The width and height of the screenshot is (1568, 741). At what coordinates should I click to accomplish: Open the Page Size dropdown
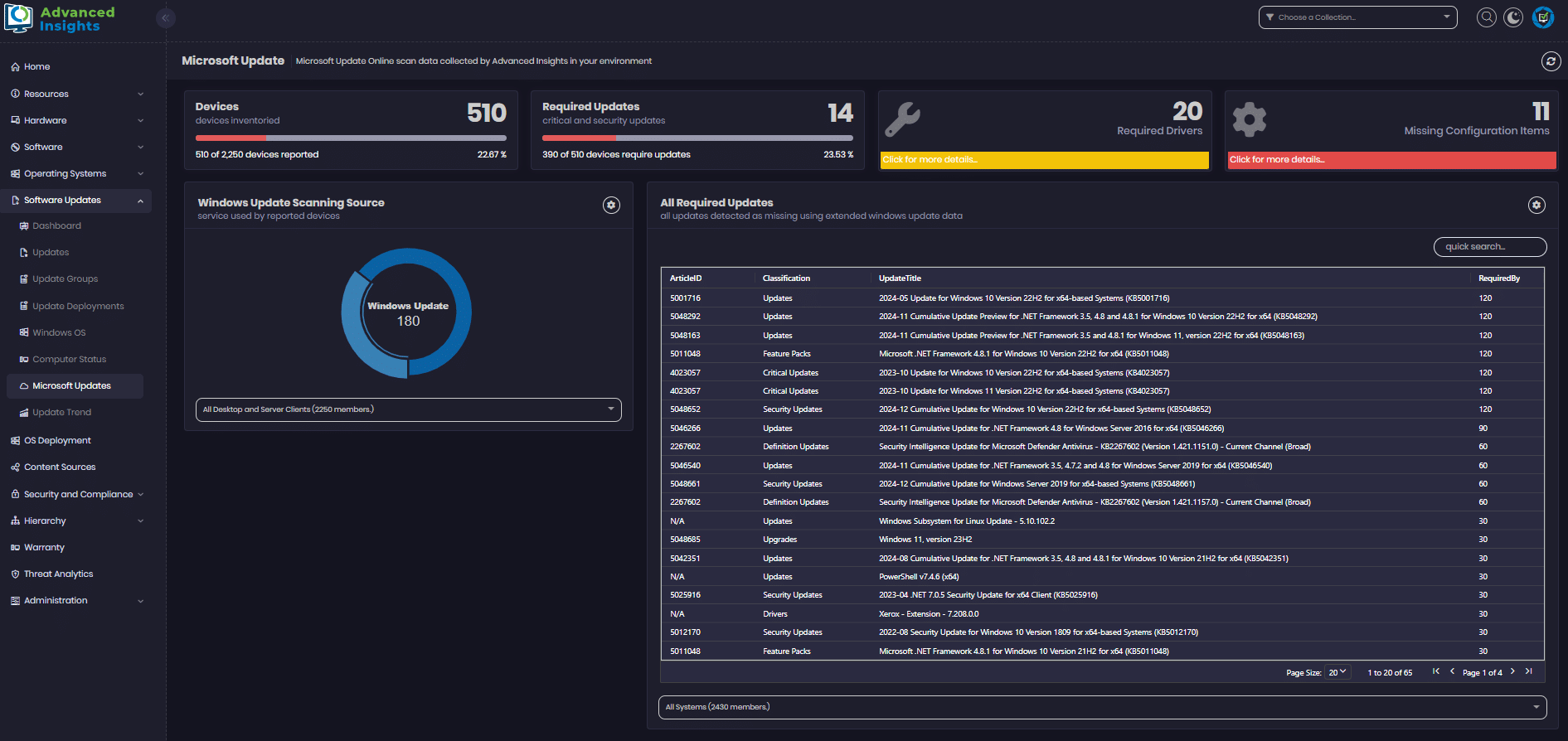1337,672
